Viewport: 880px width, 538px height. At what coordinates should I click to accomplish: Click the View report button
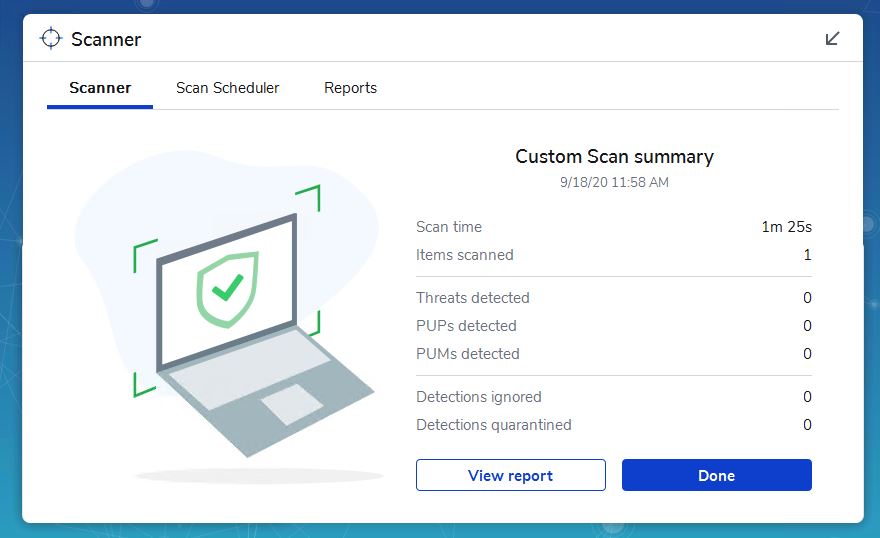(x=511, y=475)
